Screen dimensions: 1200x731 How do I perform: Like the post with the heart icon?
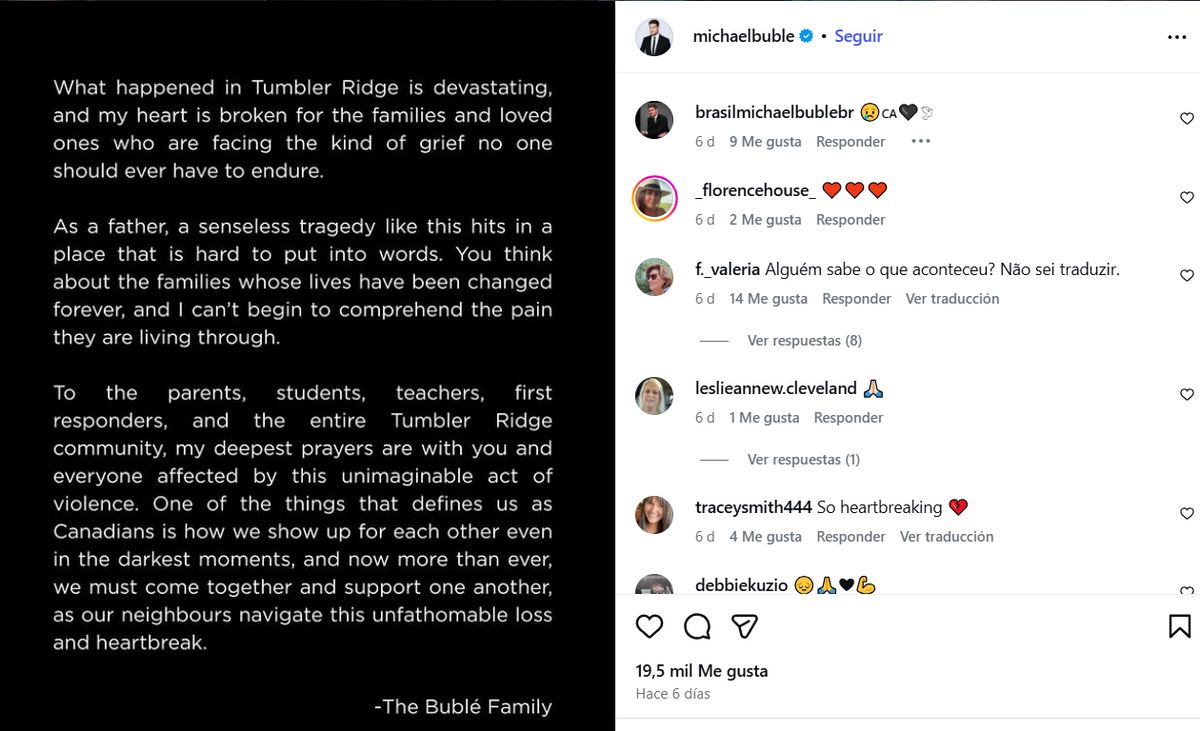[650, 627]
